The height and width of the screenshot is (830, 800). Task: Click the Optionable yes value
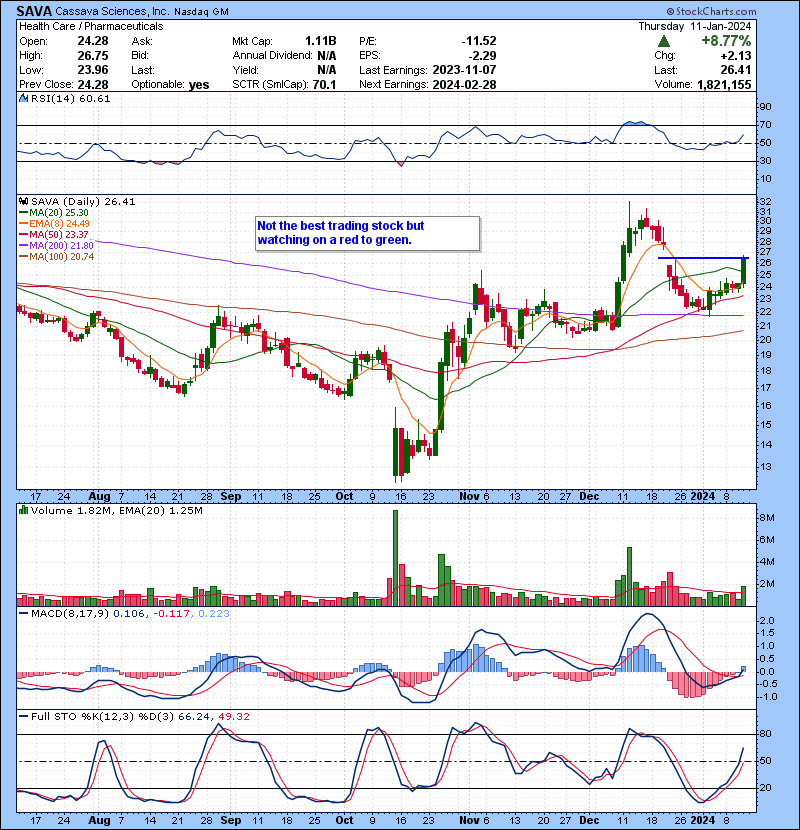tap(199, 85)
